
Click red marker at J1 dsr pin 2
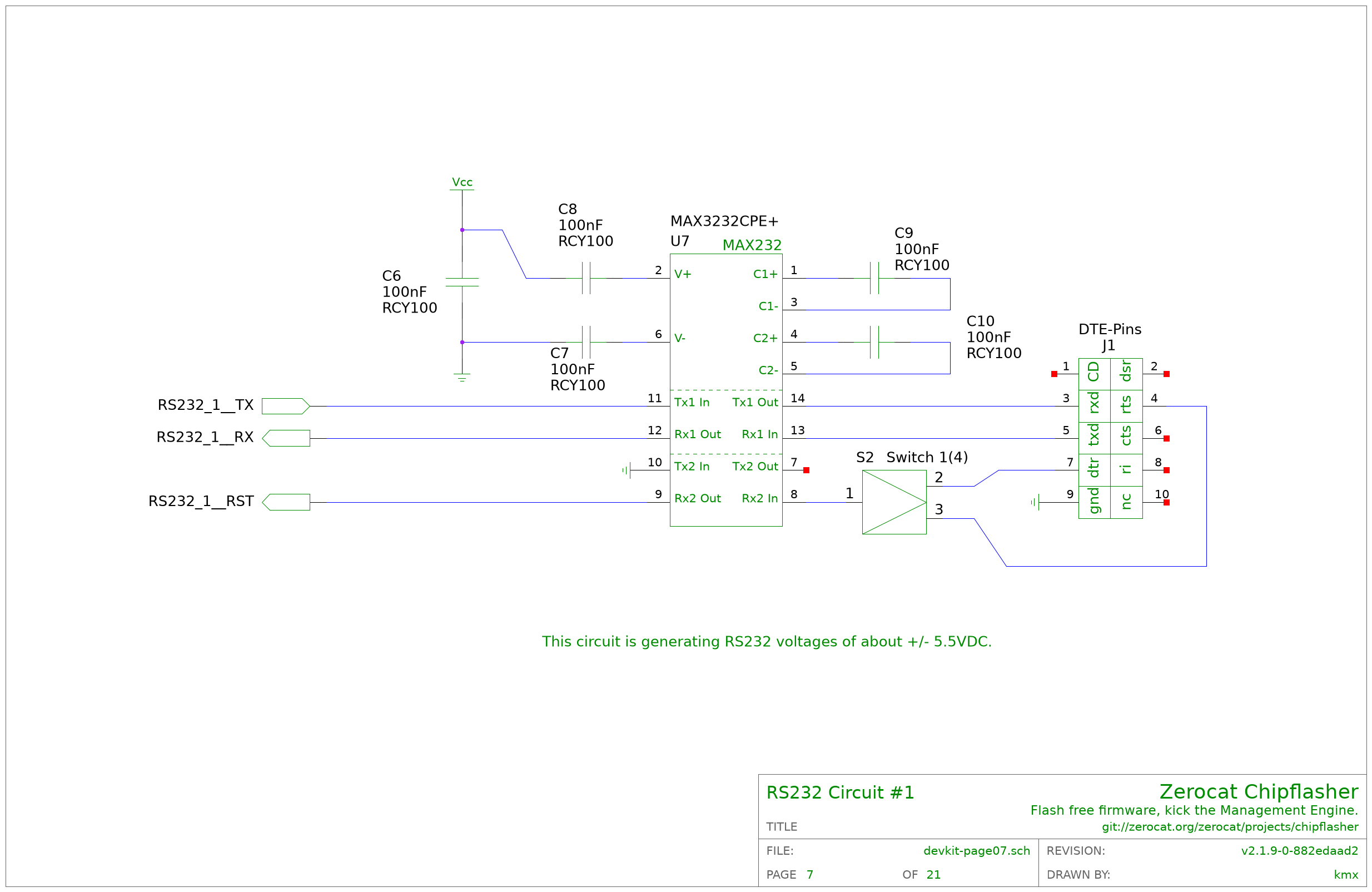pos(1166,374)
